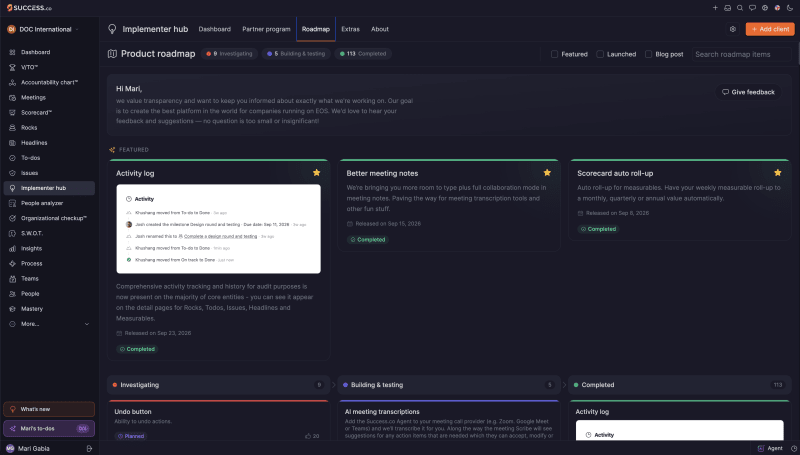
Task: Open People in the sidebar
Action: (49, 293)
